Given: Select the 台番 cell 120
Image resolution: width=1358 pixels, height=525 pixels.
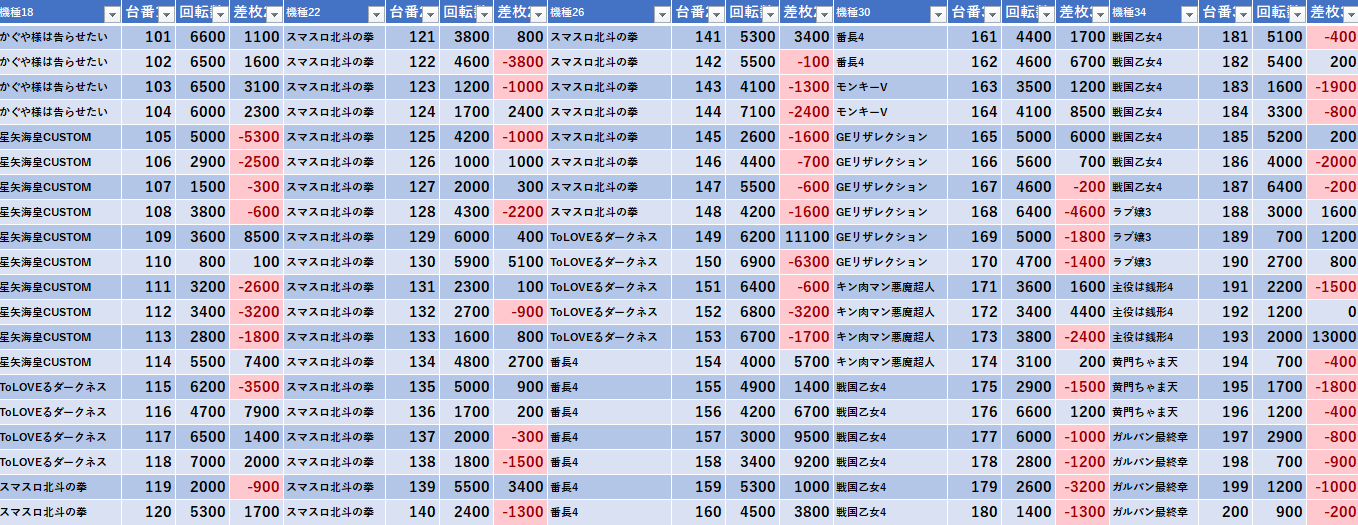Looking at the screenshot, I should coord(148,512).
